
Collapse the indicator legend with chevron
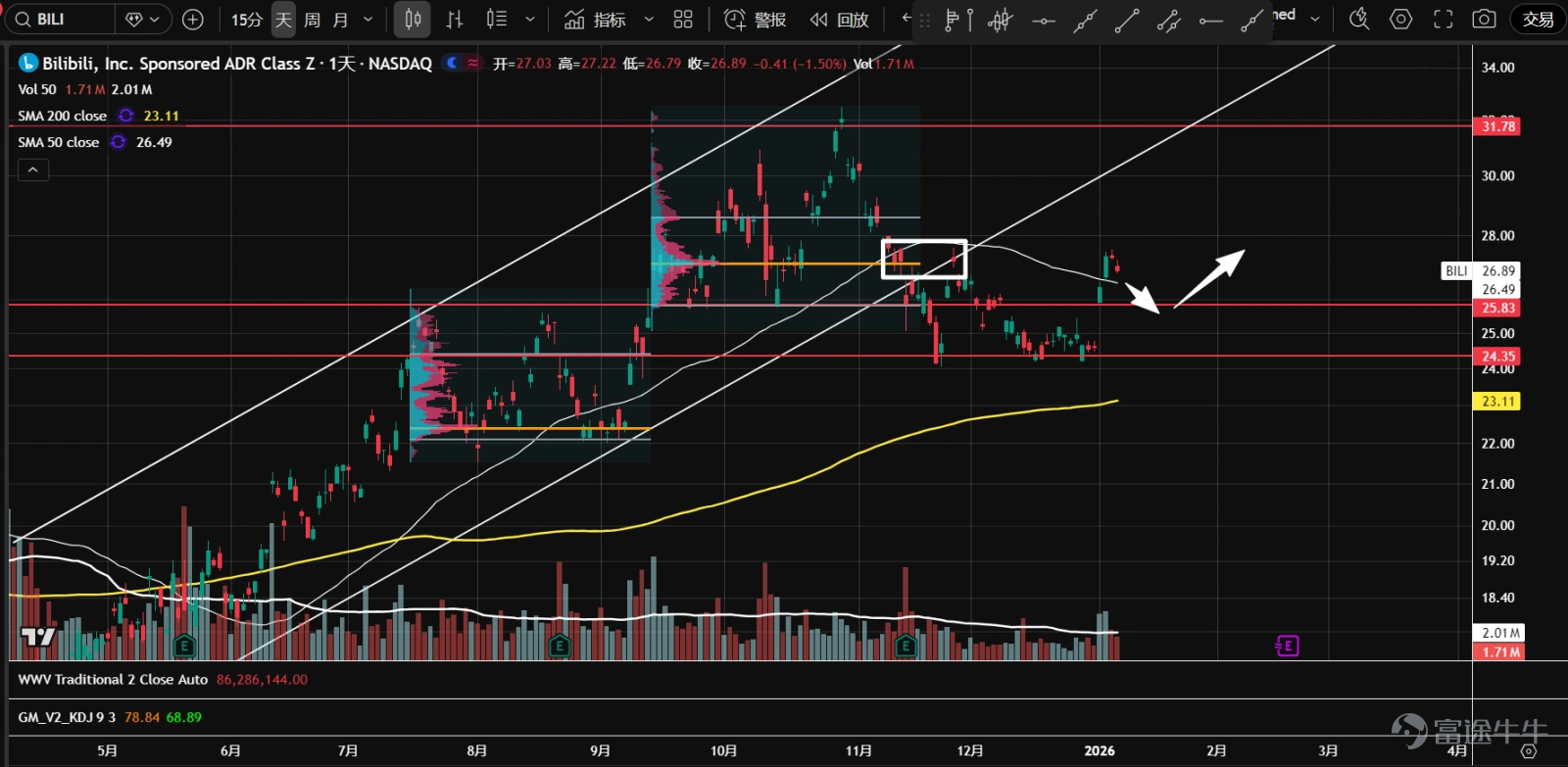coord(32,169)
